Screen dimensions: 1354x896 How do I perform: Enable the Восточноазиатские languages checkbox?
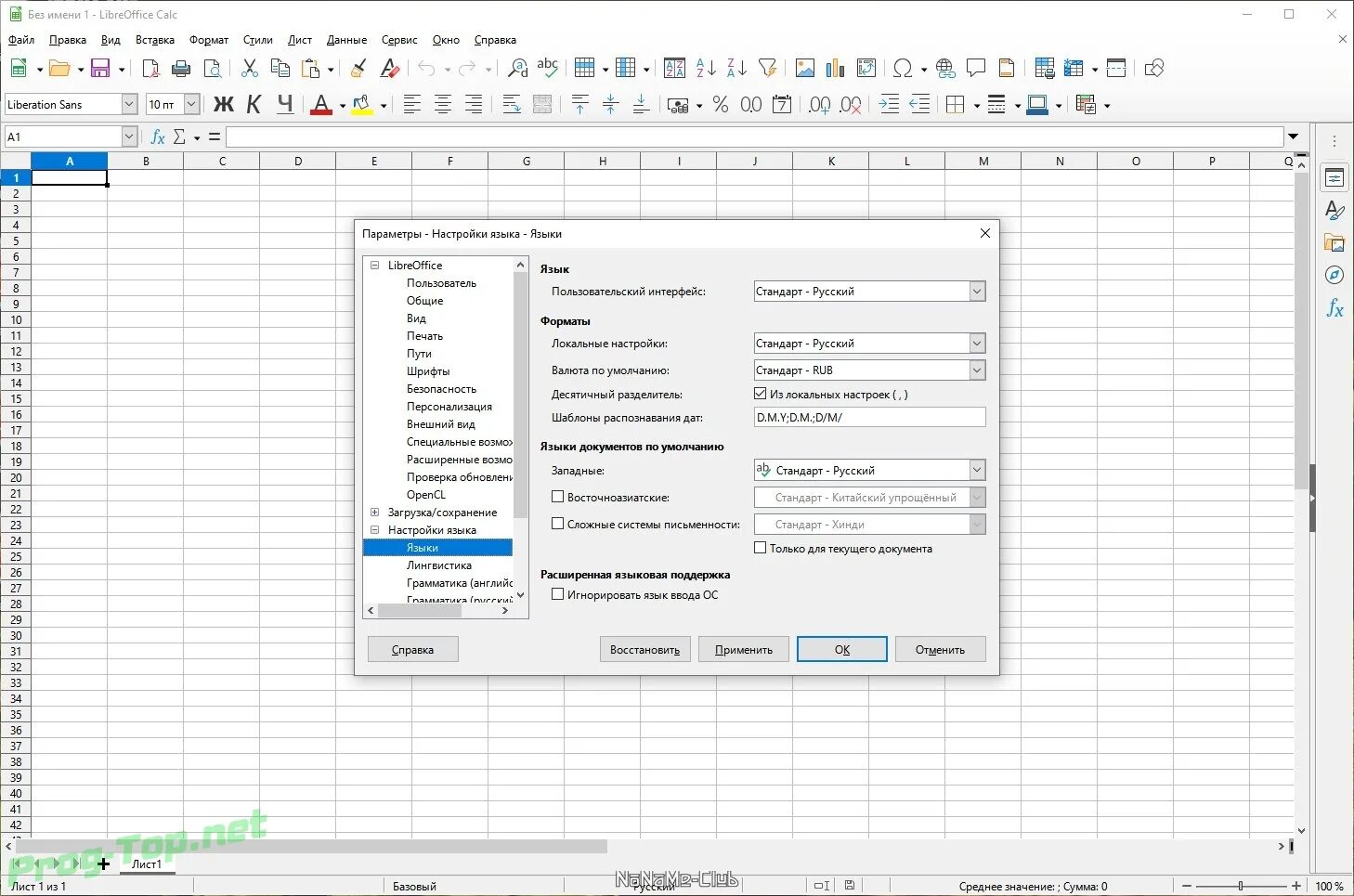[x=557, y=497]
